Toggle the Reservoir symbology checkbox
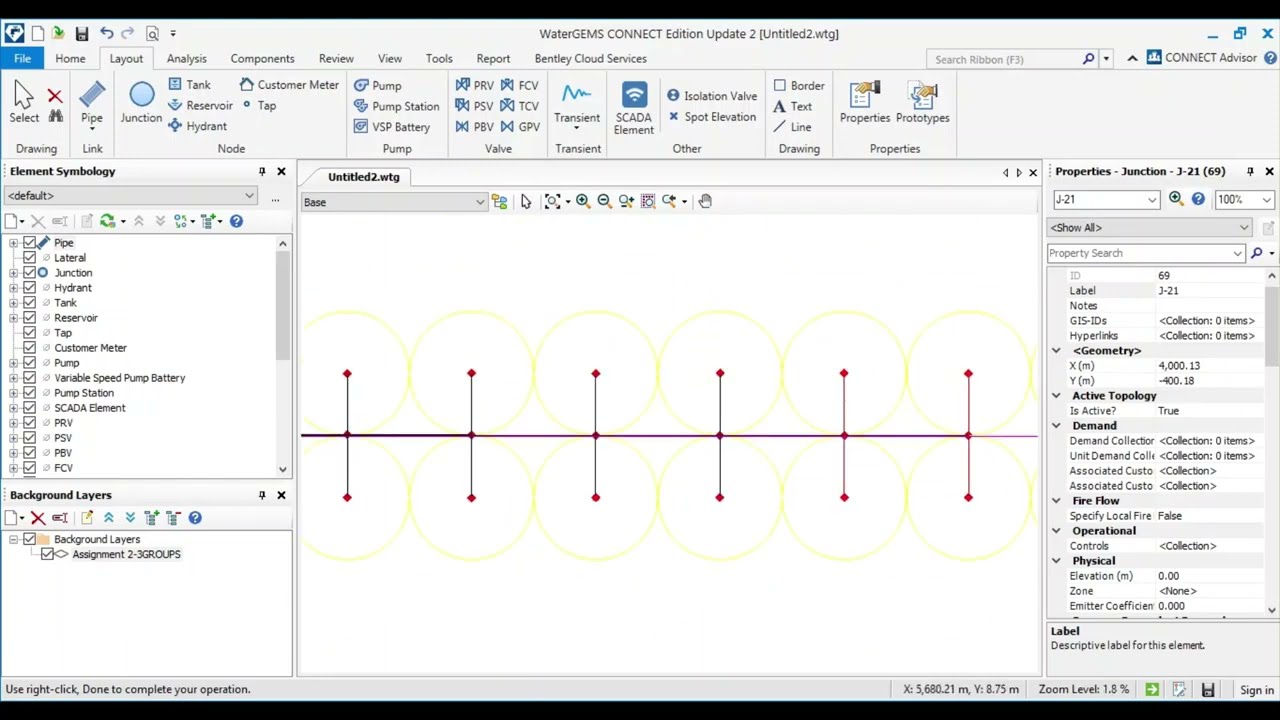 tap(29, 318)
